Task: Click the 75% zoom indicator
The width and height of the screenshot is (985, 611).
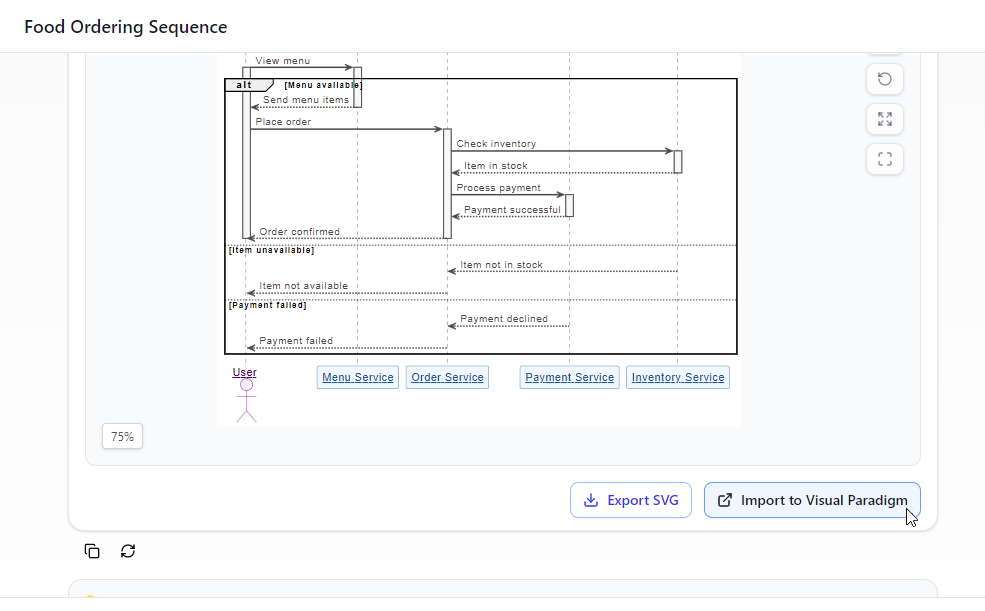Action: 122,436
